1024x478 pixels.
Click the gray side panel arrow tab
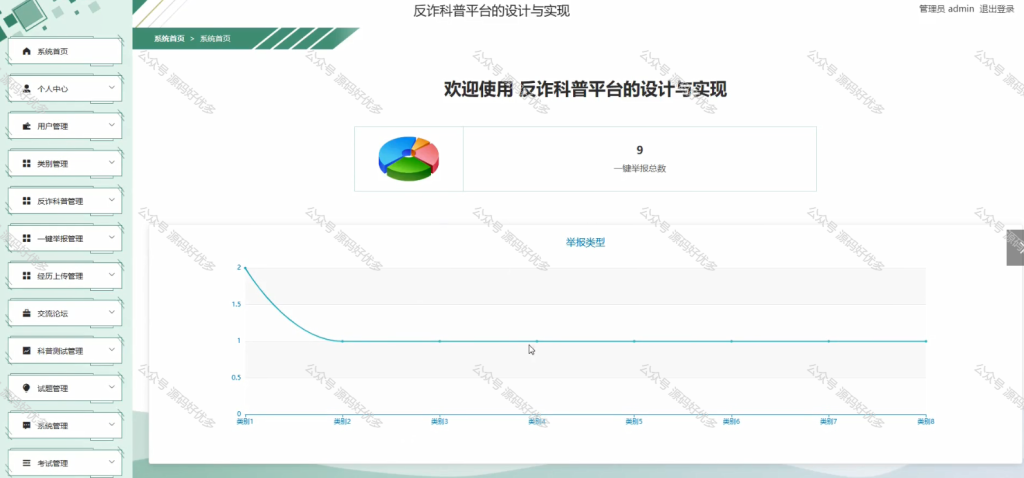point(1015,247)
